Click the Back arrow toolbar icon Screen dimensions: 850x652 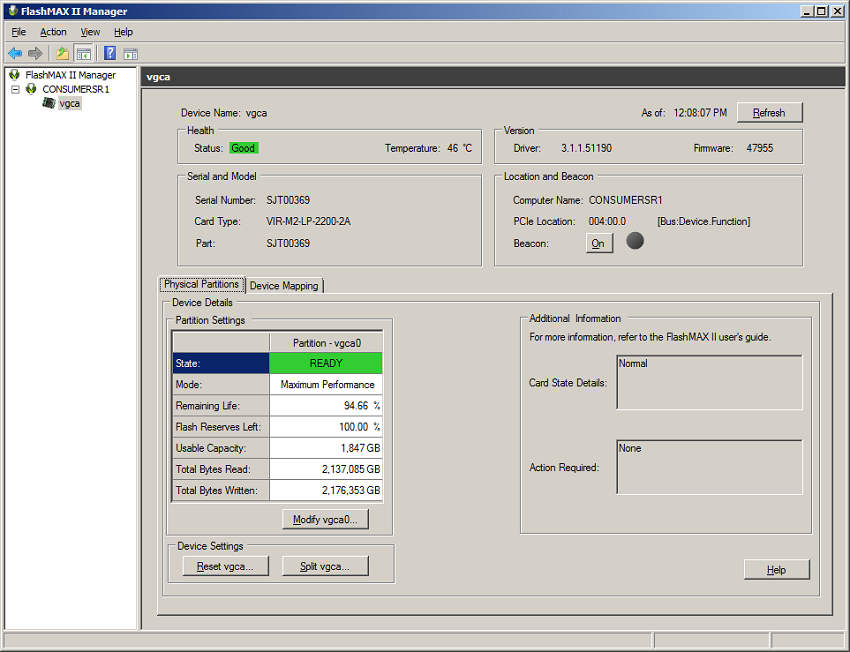(x=15, y=53)
